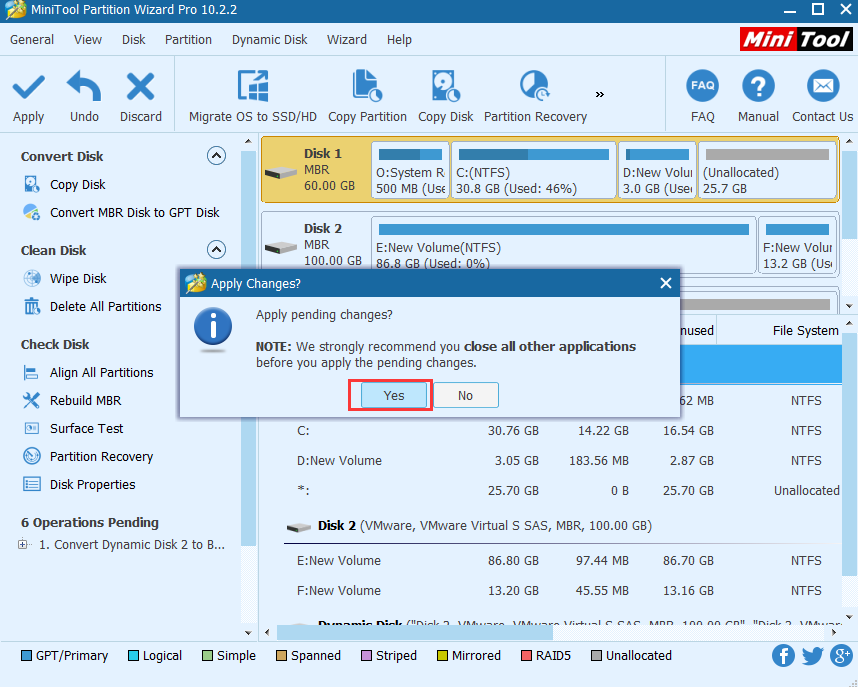The image size is (858, 687).
Task: Select the Disk 1 drive icon in disk map
Action: point(281,173)
